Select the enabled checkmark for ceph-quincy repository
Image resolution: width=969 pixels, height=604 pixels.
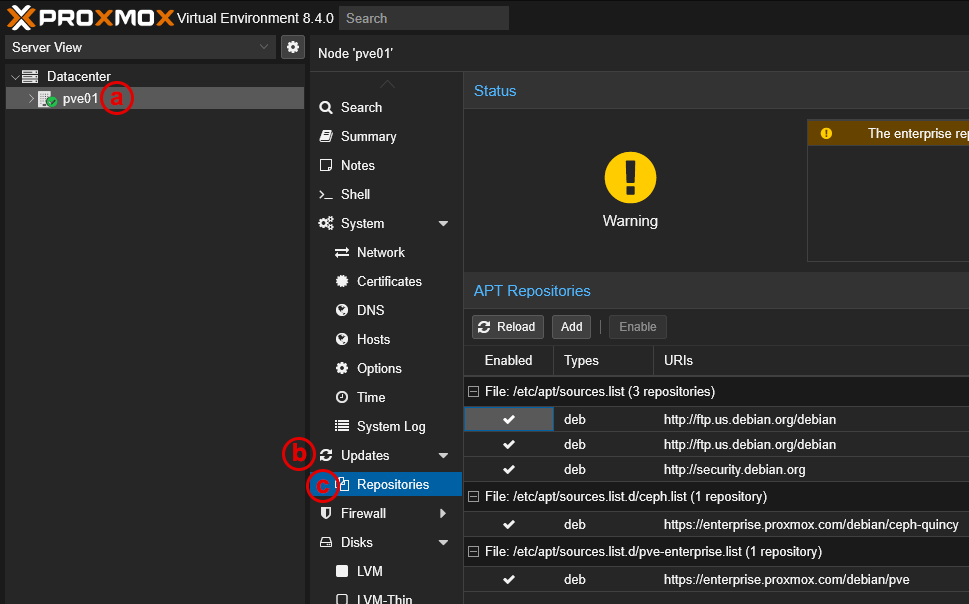coord(508,524)
